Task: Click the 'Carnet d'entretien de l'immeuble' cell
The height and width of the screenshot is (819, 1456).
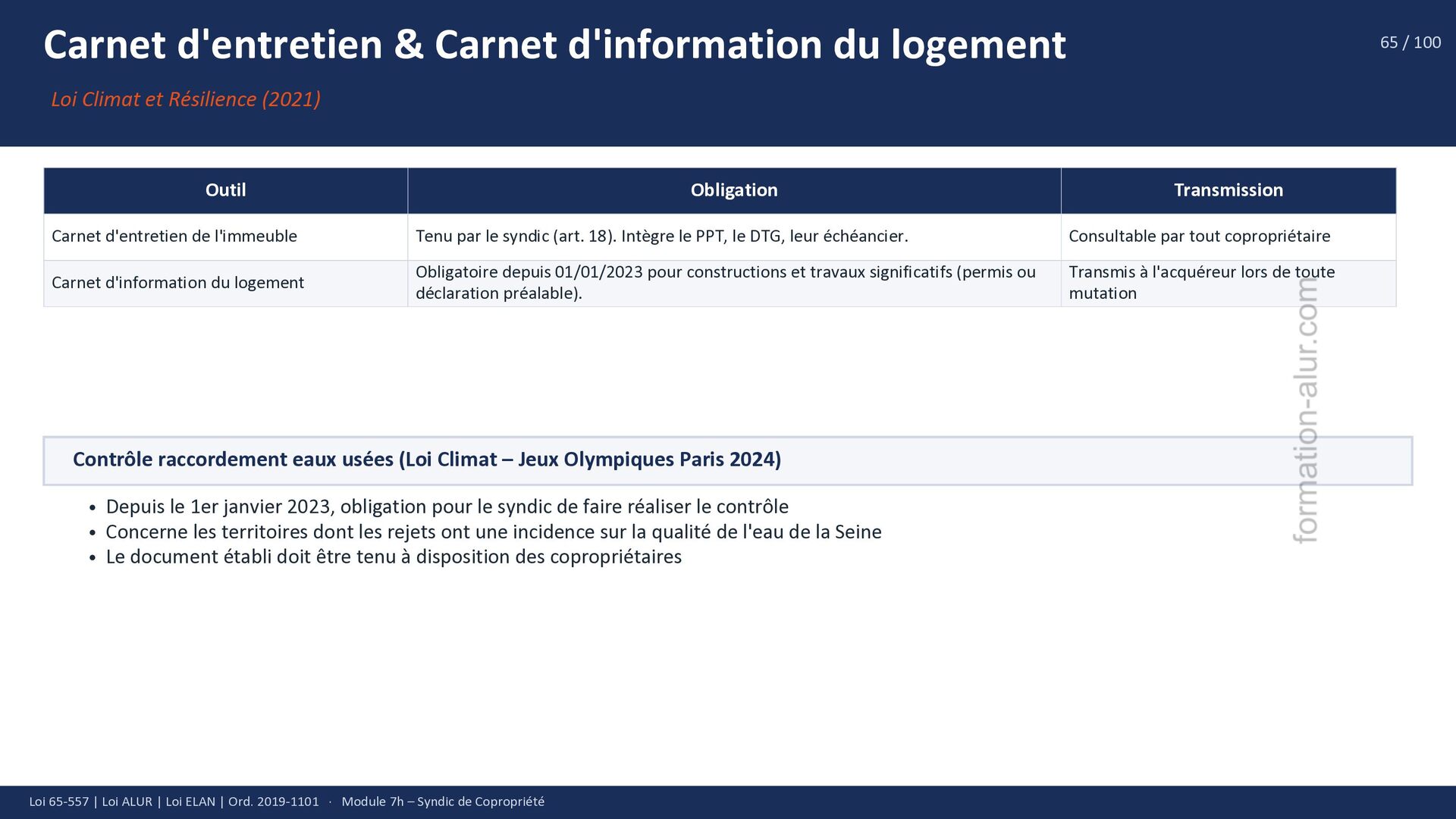Action: [x=174, y=237]
